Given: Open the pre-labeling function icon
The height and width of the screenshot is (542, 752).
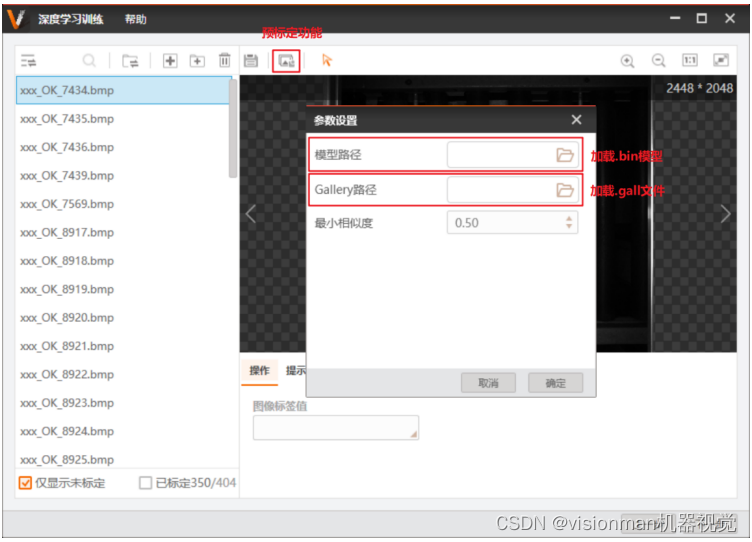Looking at the screenshot, I should (286, 61).
